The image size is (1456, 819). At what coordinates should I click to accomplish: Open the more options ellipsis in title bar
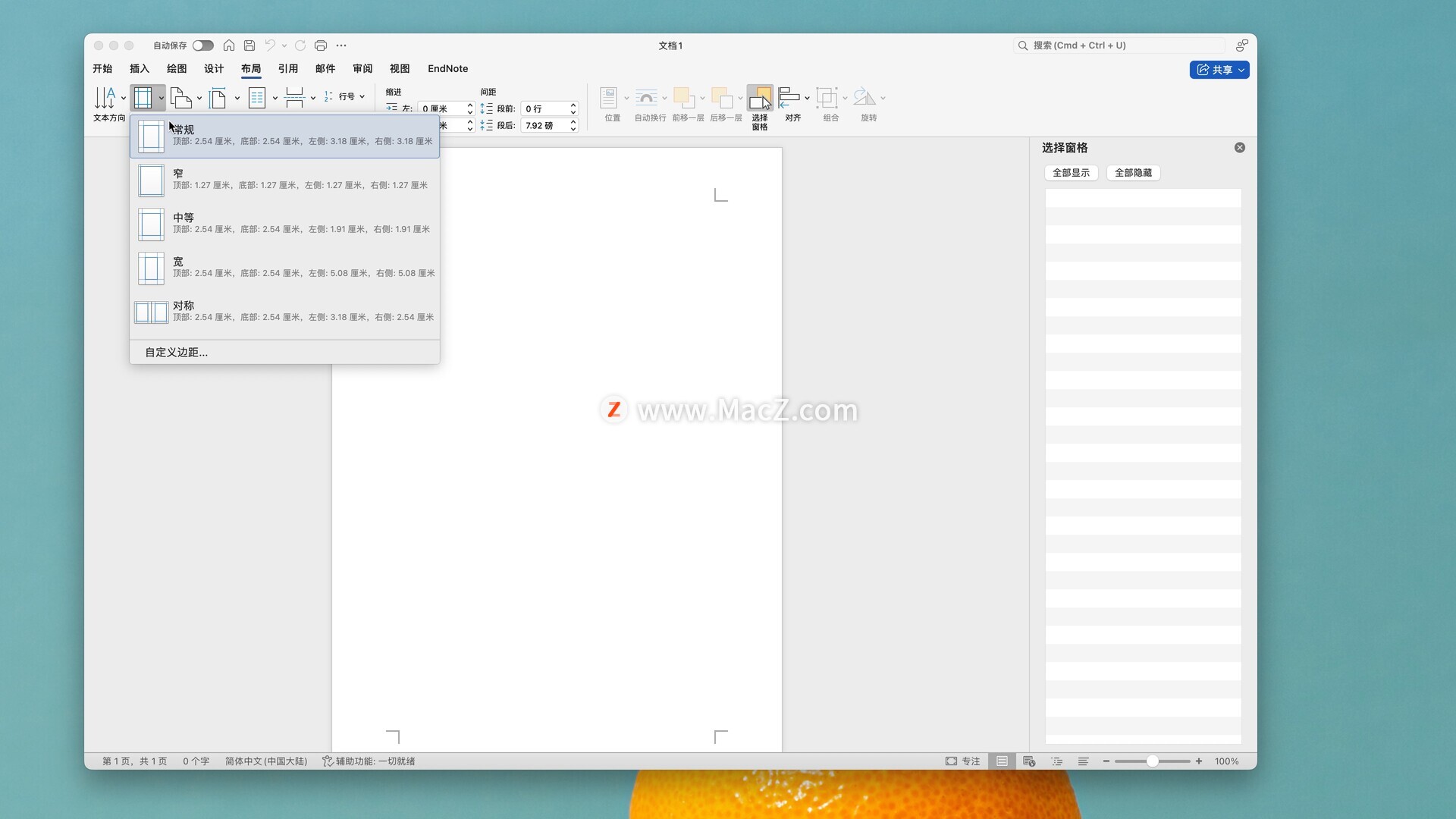tap(341, 45)
